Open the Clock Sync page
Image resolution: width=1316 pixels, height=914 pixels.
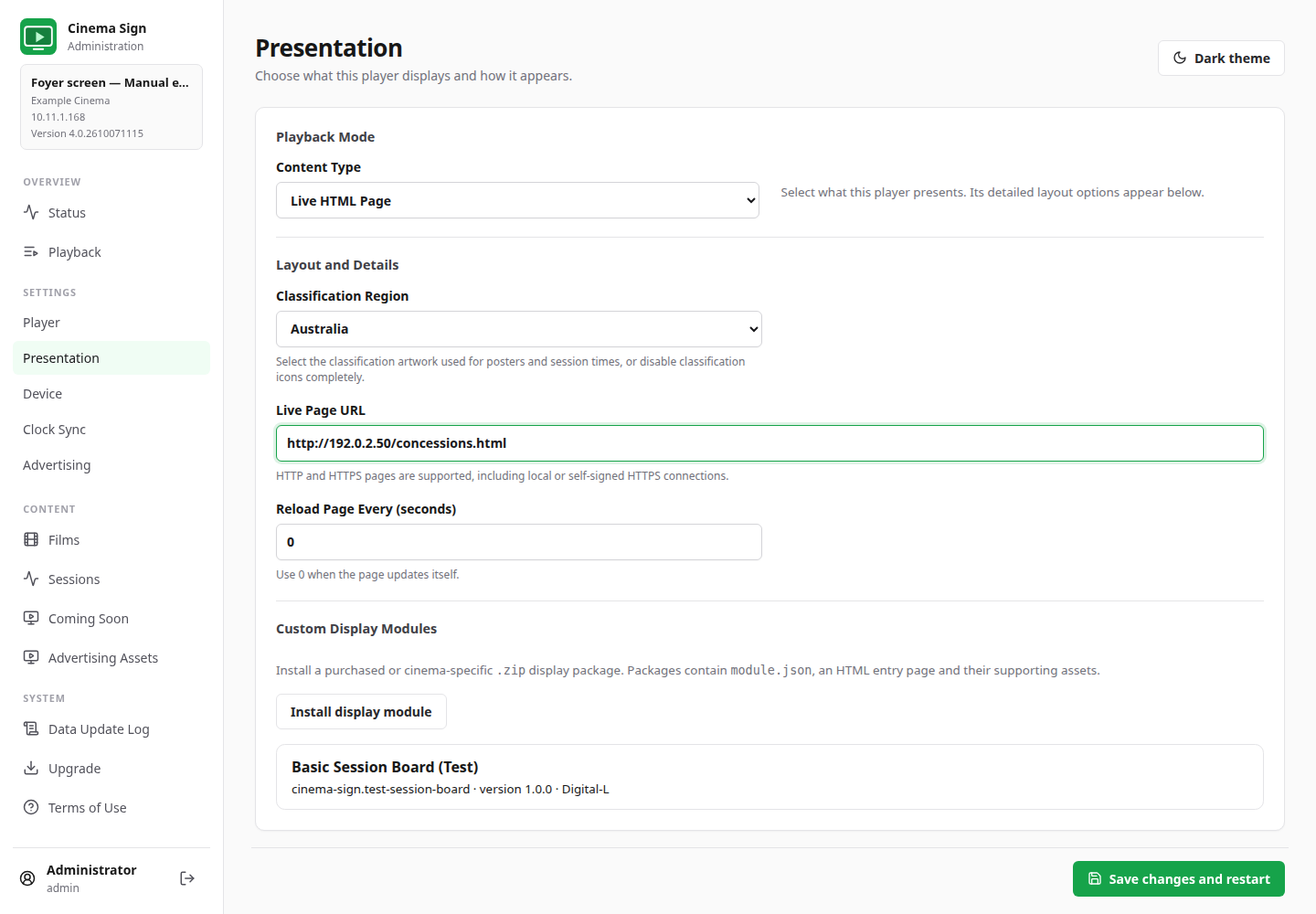[x=111, y=429]
